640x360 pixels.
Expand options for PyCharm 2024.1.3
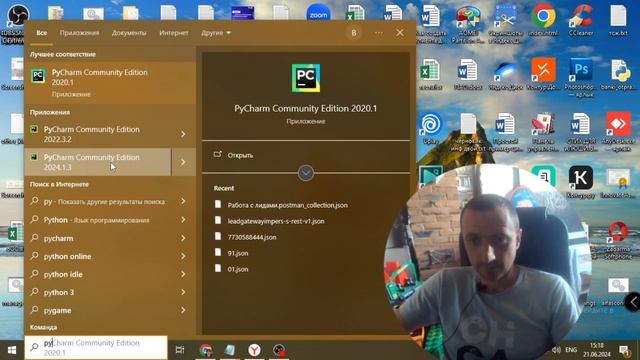coord(183,162)
